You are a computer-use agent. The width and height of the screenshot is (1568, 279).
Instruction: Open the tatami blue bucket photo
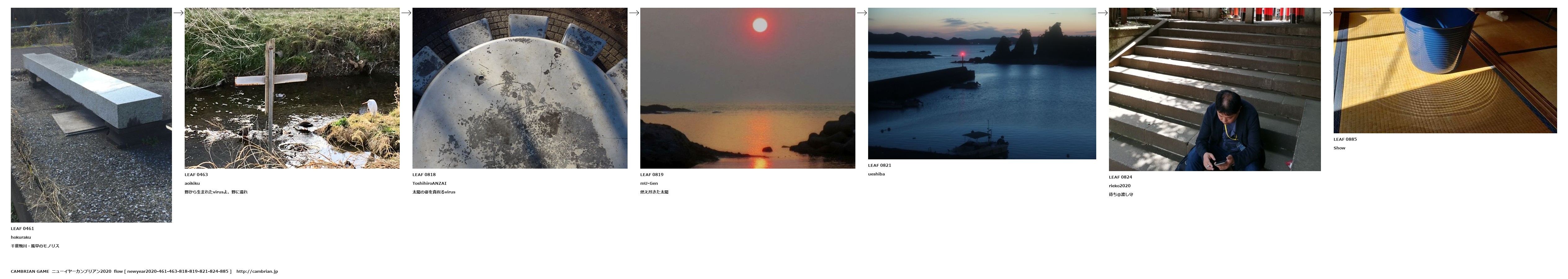pyautogui.click(x=1445, y=70)
